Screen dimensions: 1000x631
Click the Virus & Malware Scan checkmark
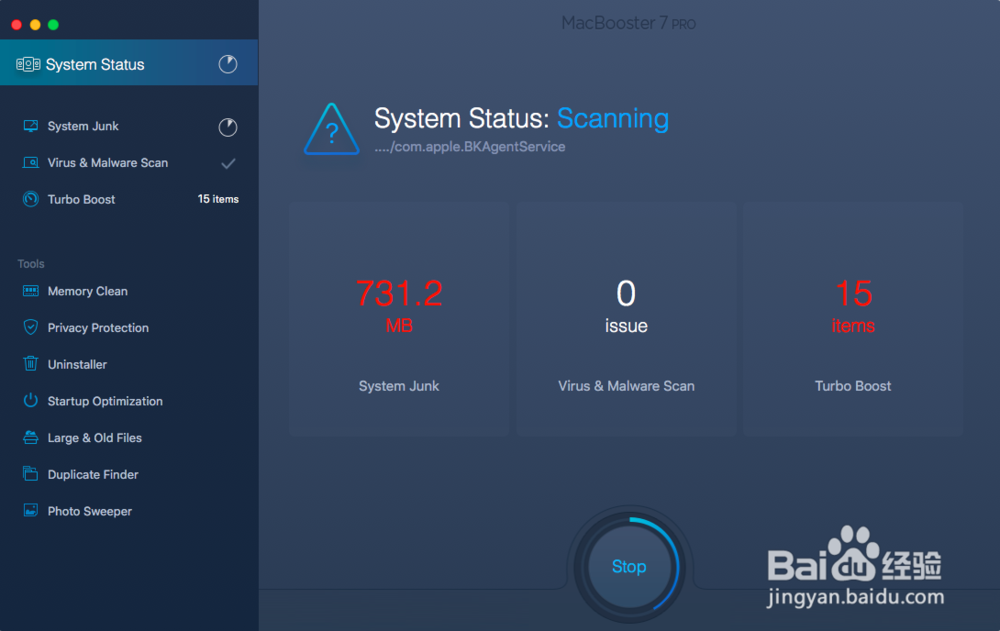point(228,163)
